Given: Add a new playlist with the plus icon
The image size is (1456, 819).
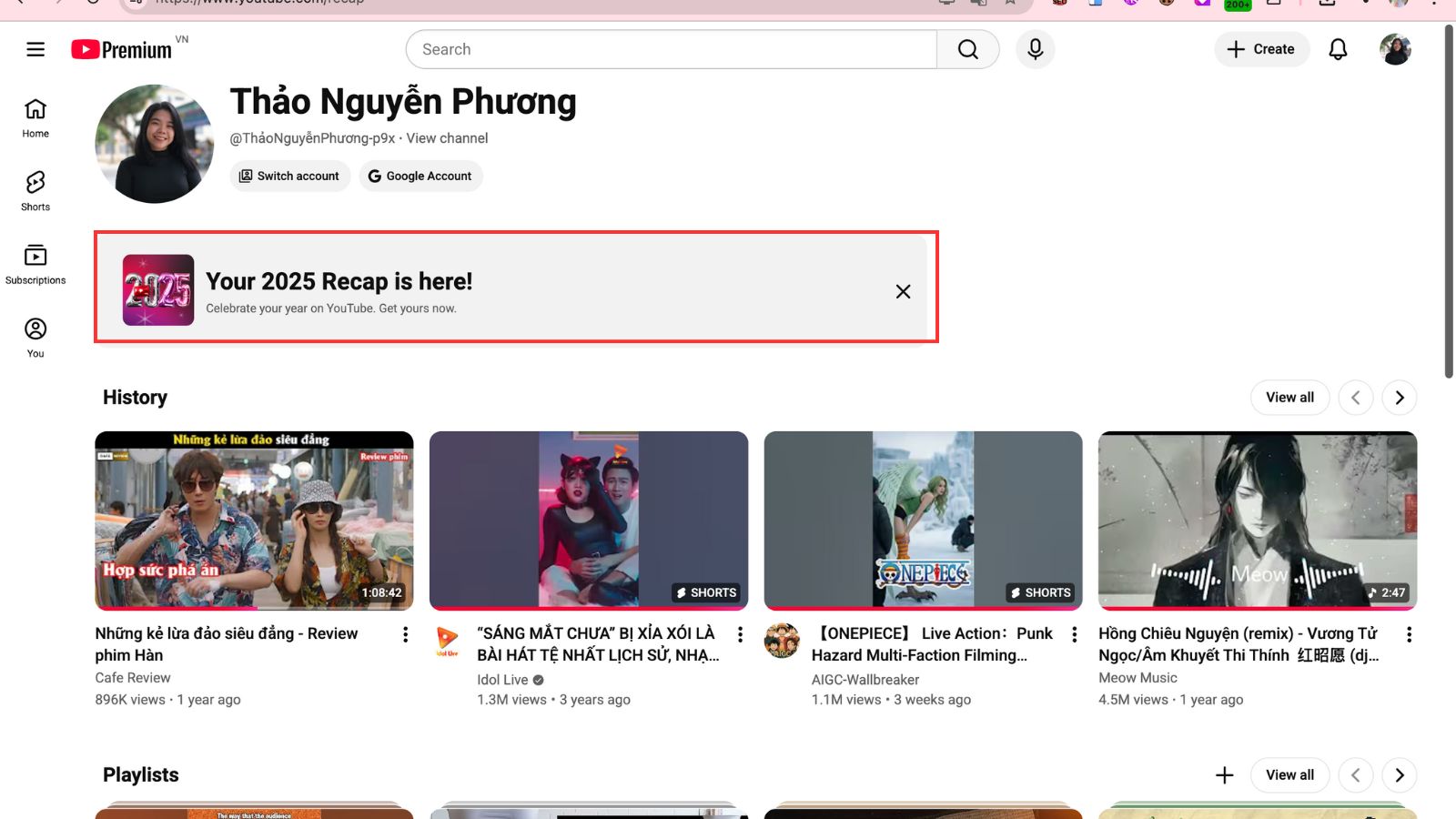Looking at the screenshot, I should coord(1225,774).
